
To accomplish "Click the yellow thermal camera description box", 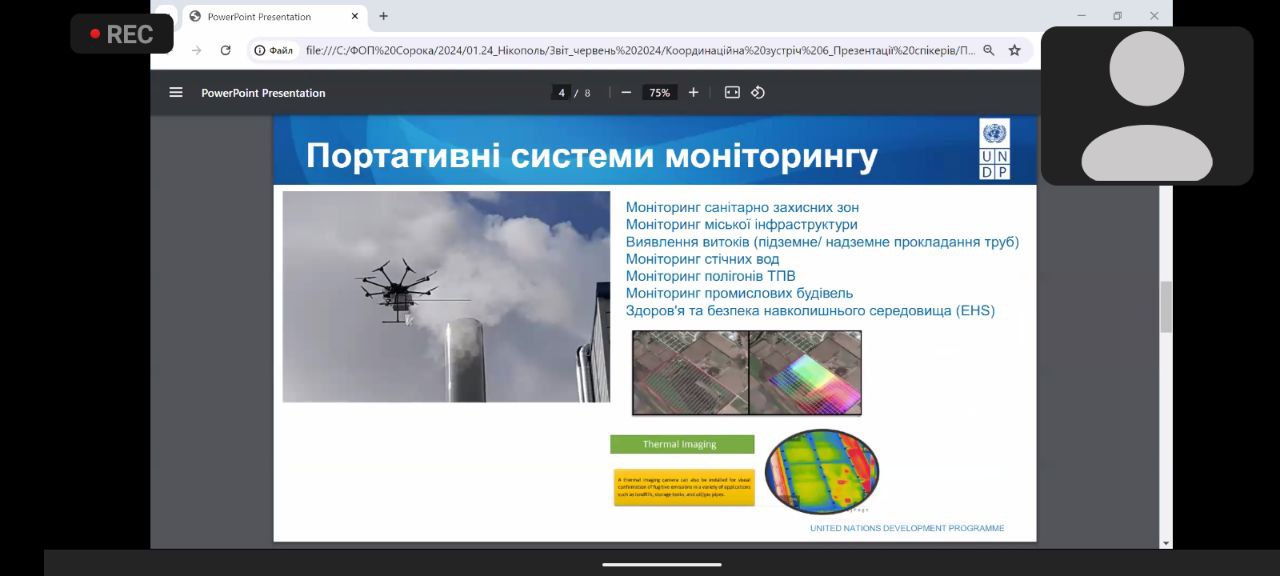I will coord(684,487).
